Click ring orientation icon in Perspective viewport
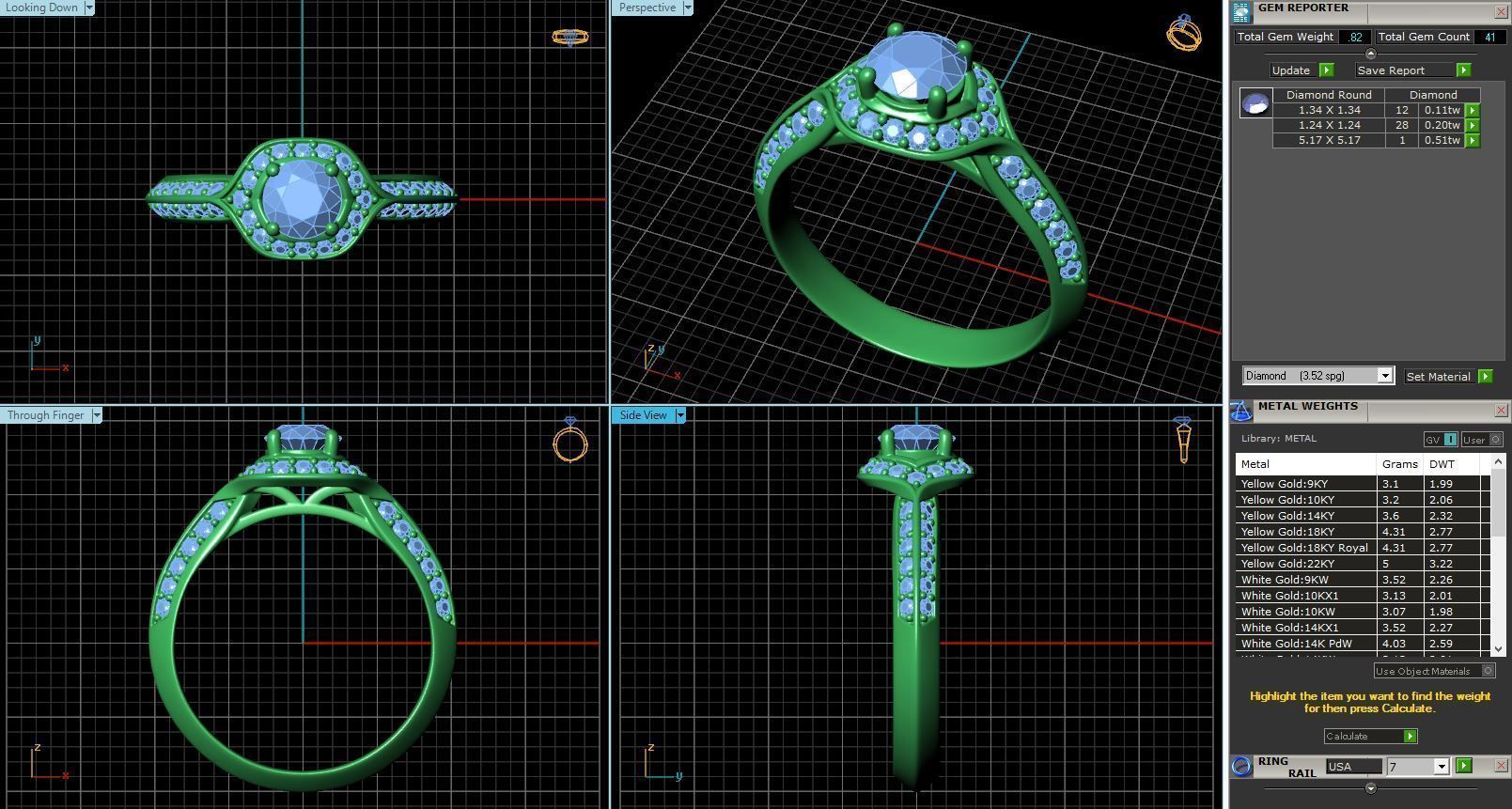The width and height of the screenshot is (1512, 809). (x=1184, y=33)
